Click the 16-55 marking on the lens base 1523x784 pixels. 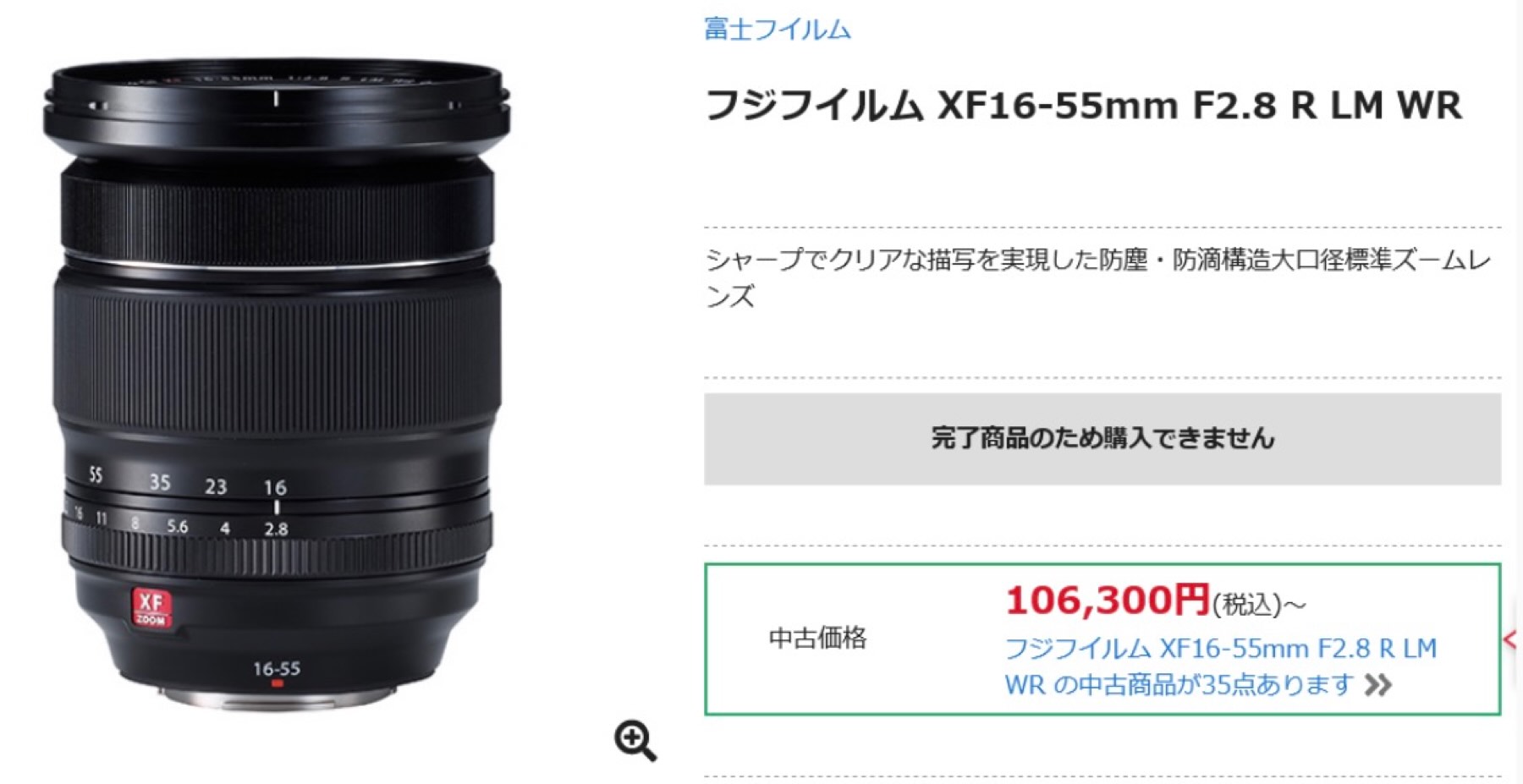277,668
